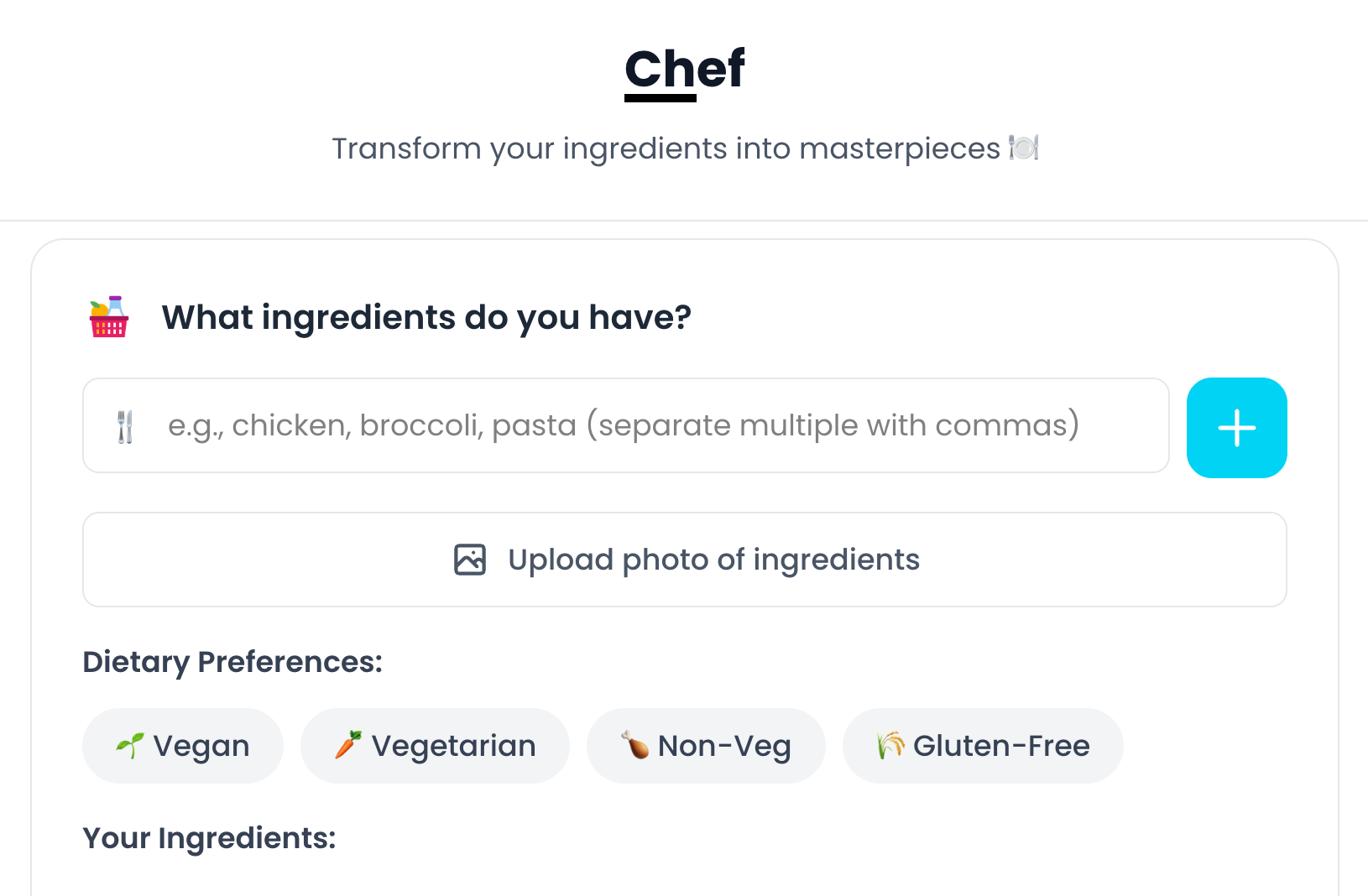Click the 'Transform your ingredients' tagline

click(x=666, y=148)
